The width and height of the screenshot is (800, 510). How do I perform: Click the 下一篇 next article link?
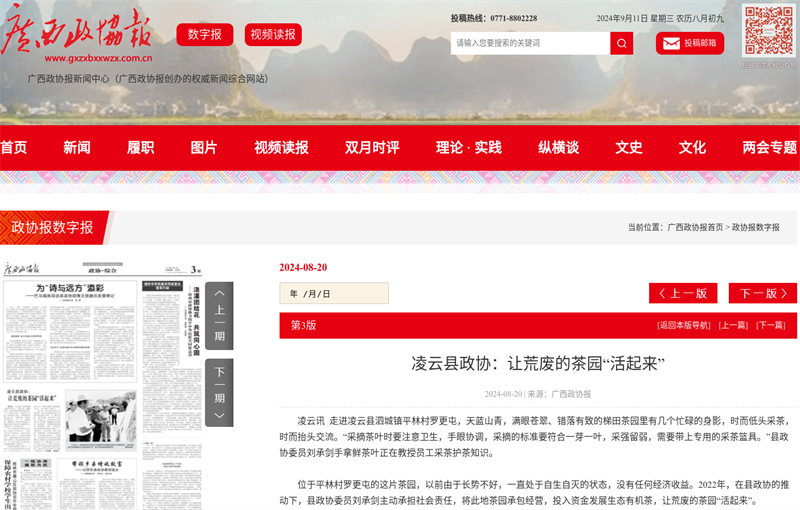[x=771, y=325]
